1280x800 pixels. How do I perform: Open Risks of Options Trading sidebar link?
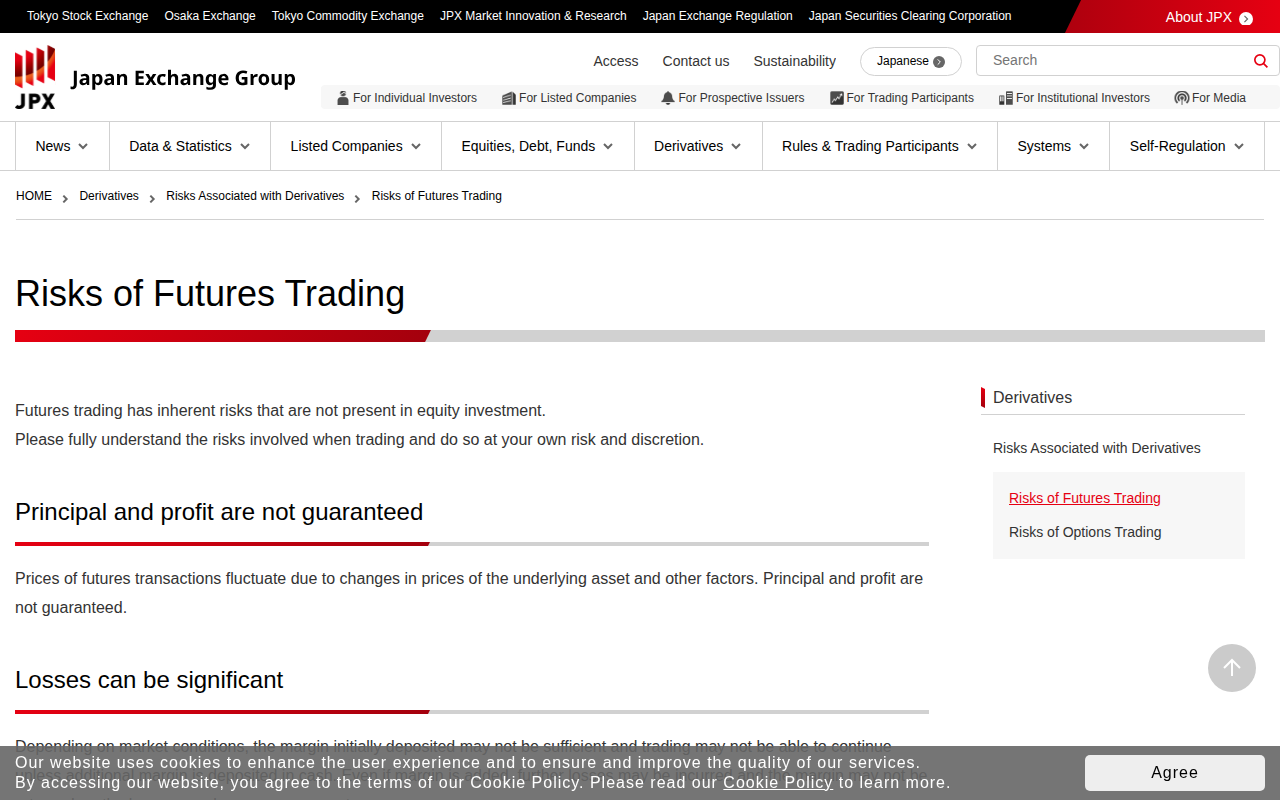tap(1085, 532)
